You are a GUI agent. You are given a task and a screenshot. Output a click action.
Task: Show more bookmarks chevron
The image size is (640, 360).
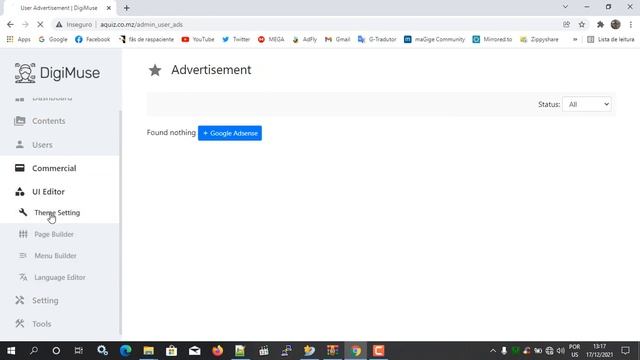(x=575, y=39)
